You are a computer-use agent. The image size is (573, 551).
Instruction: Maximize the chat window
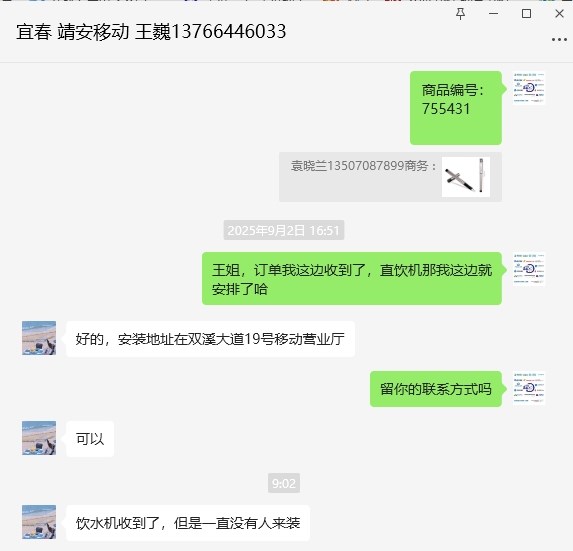coord(526,14)
